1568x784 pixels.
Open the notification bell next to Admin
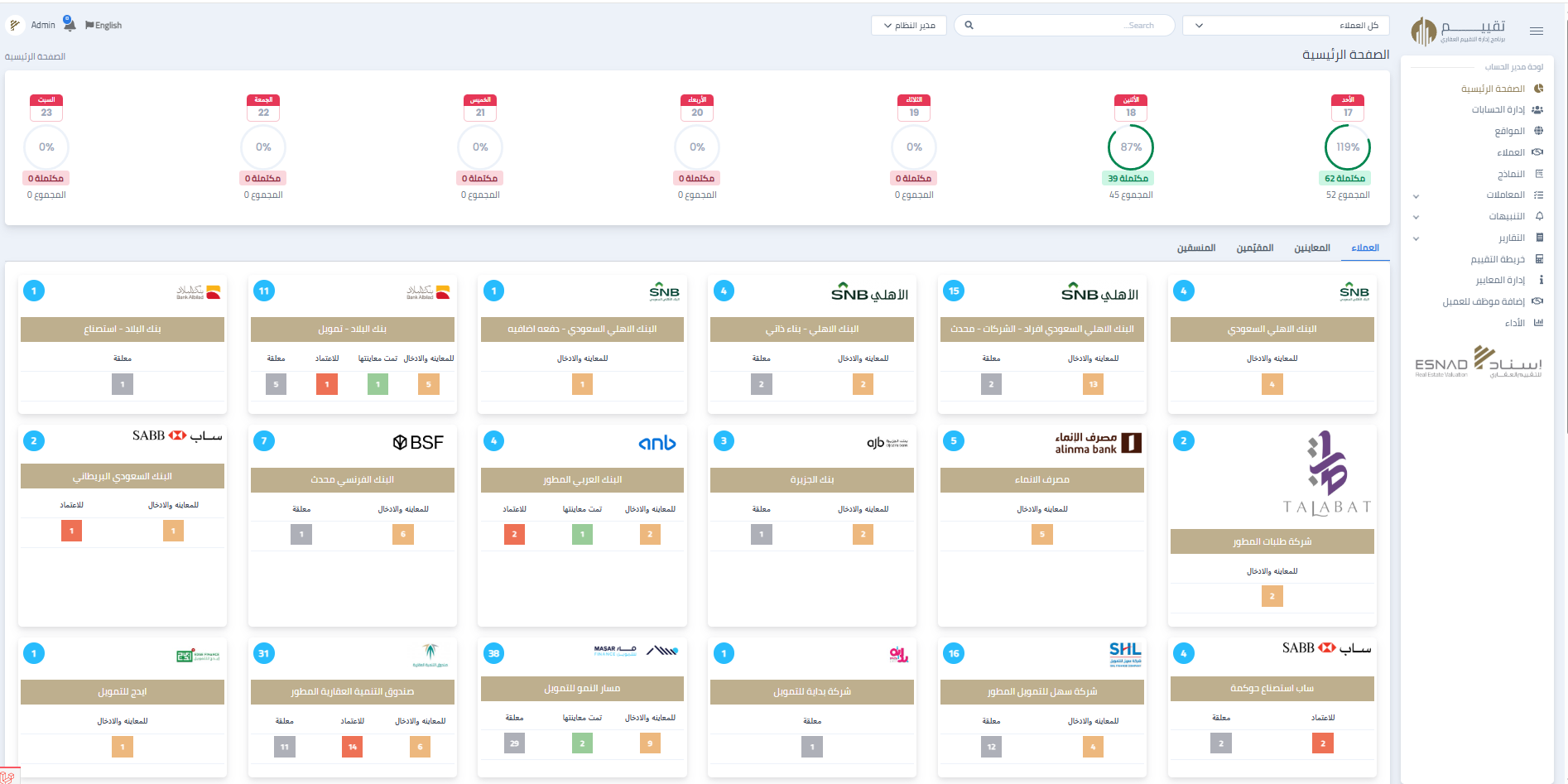(70, 24)
